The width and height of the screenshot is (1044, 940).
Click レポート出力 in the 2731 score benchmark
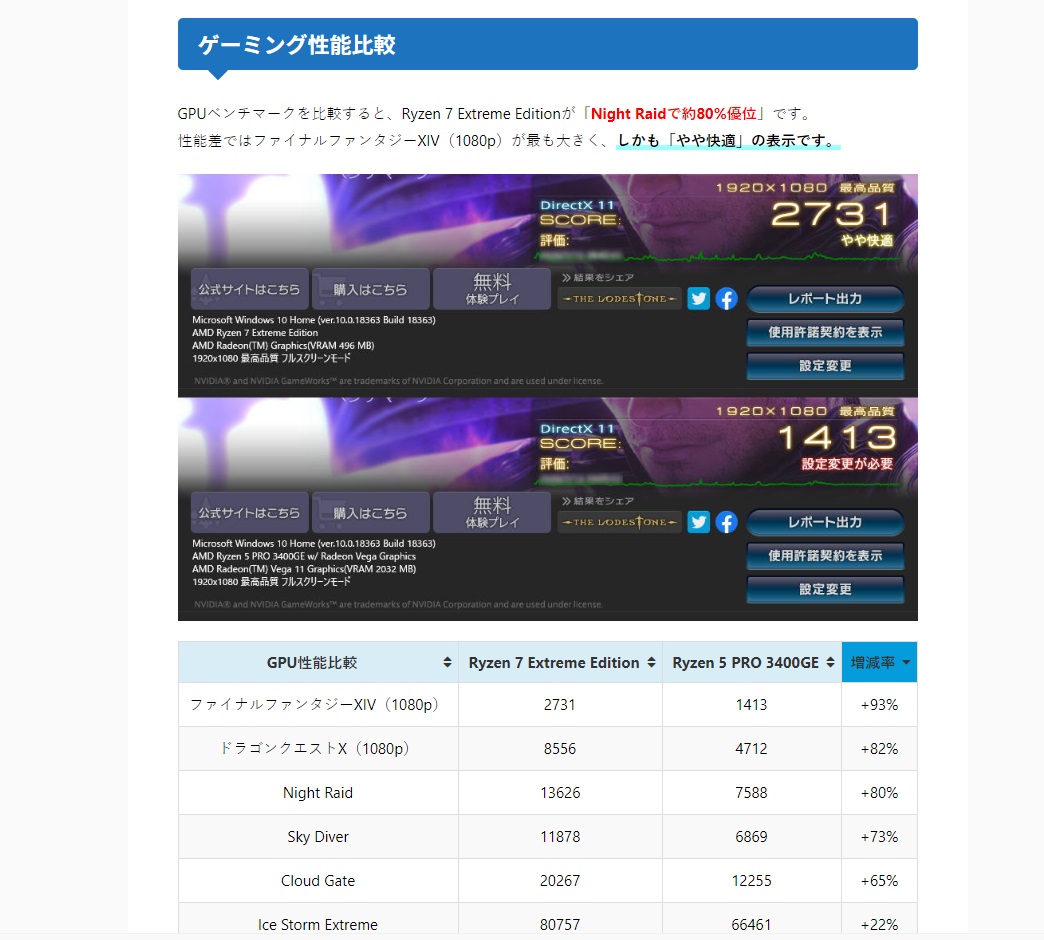point(825,299)
